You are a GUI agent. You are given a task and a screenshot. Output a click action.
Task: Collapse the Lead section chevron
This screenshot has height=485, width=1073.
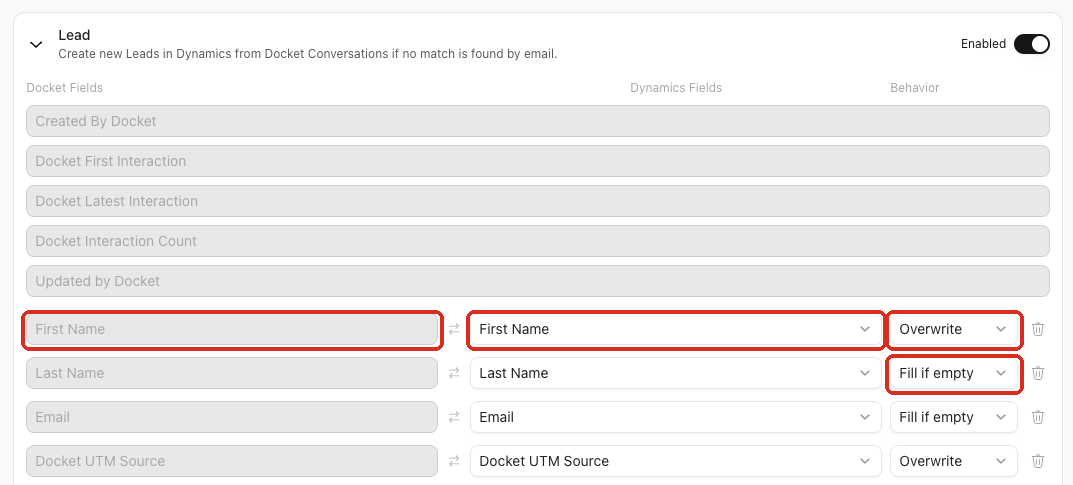point(36,44)
